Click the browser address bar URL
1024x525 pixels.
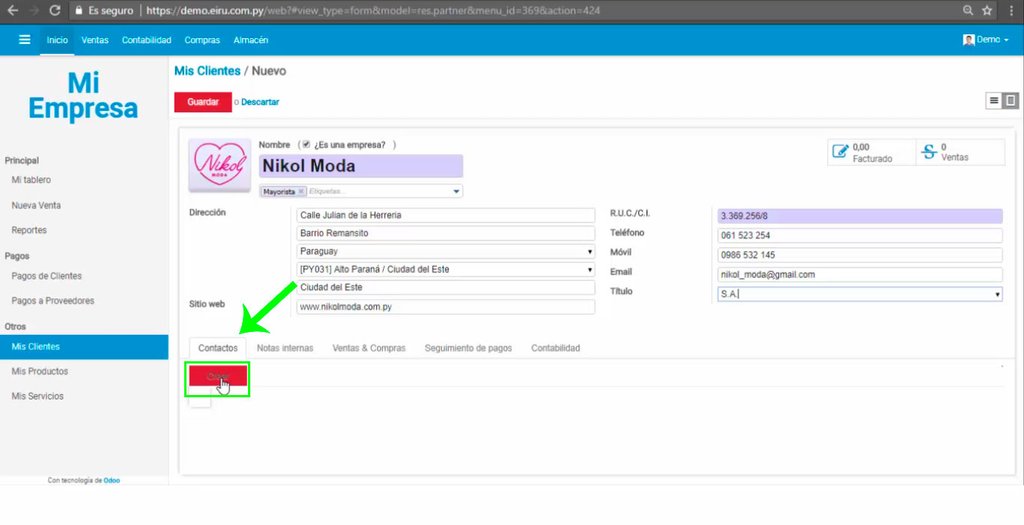(x=372, y=10)
